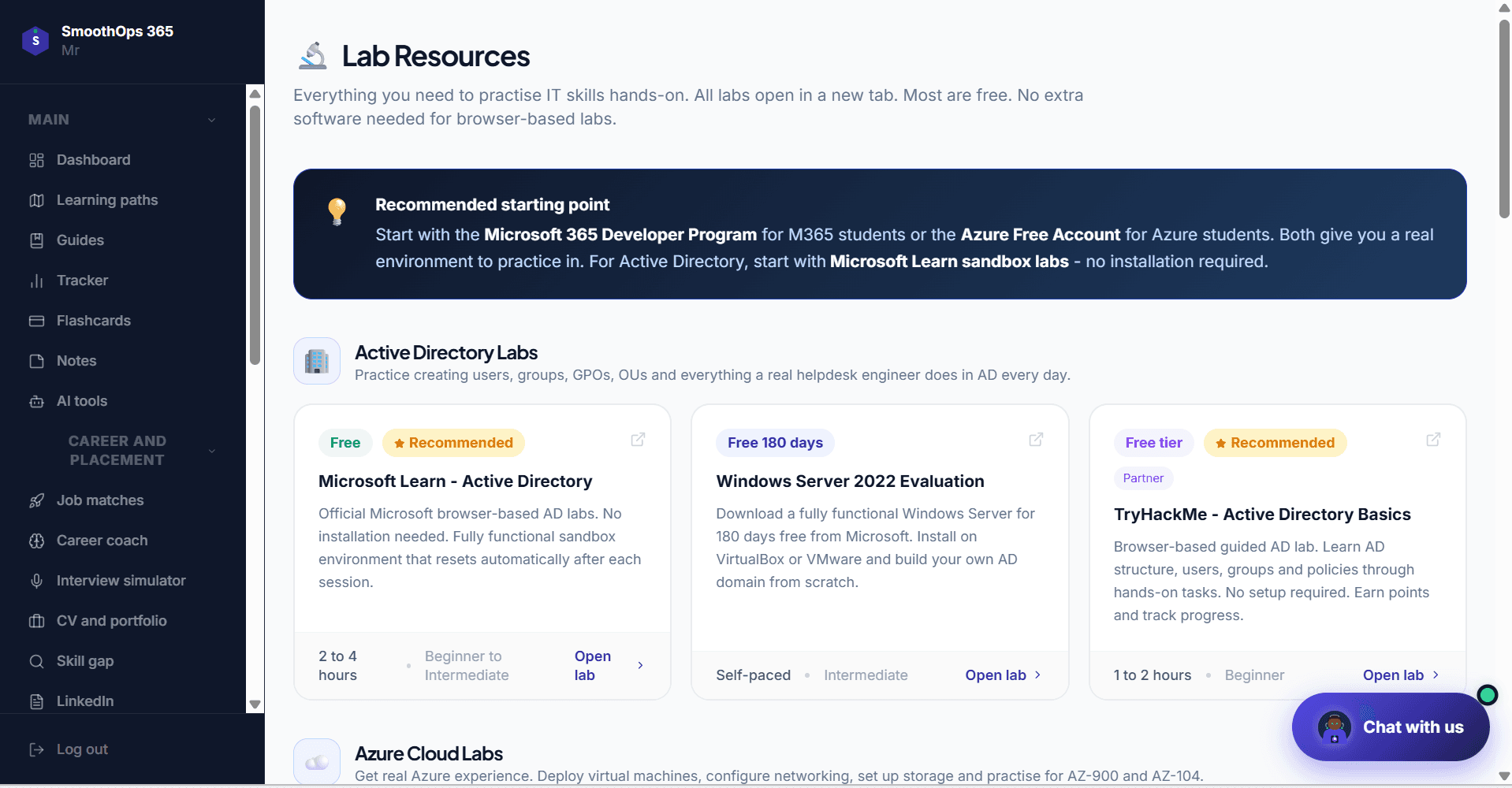The width and height of the screenshot is (1512, 788).
Task: Click the Partner badge on TryHackMe card
Action: (x=1143, y=478)
